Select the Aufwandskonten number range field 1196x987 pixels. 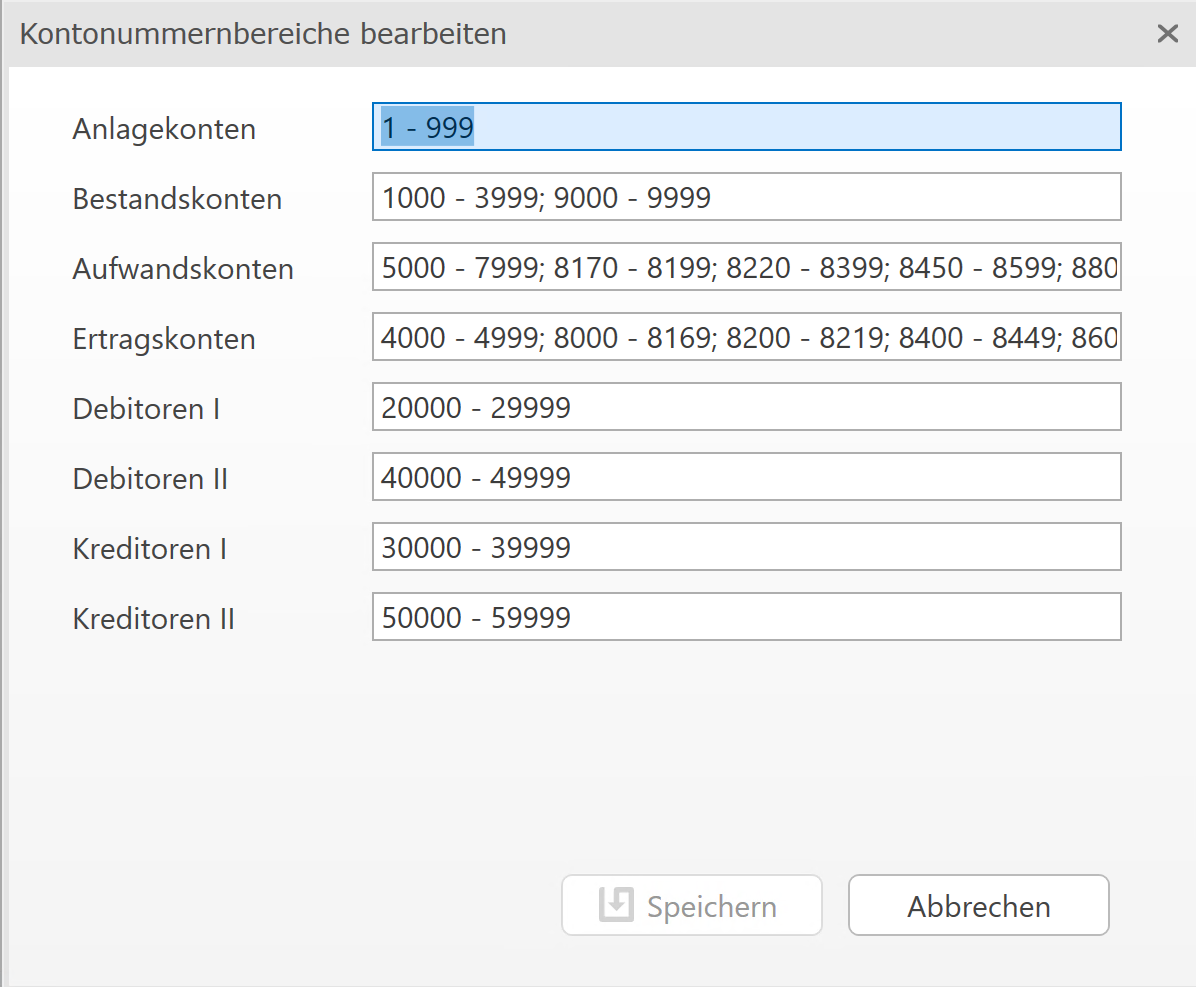tap(746, 267)
